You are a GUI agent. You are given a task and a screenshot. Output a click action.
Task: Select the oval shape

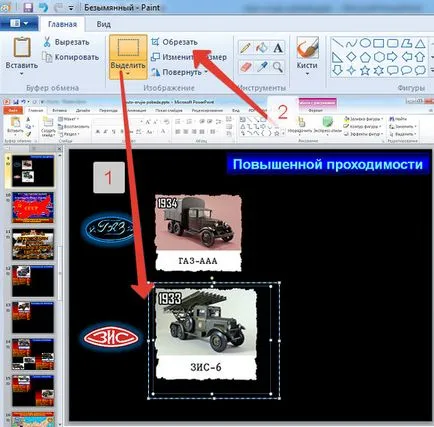pos(365,43)
